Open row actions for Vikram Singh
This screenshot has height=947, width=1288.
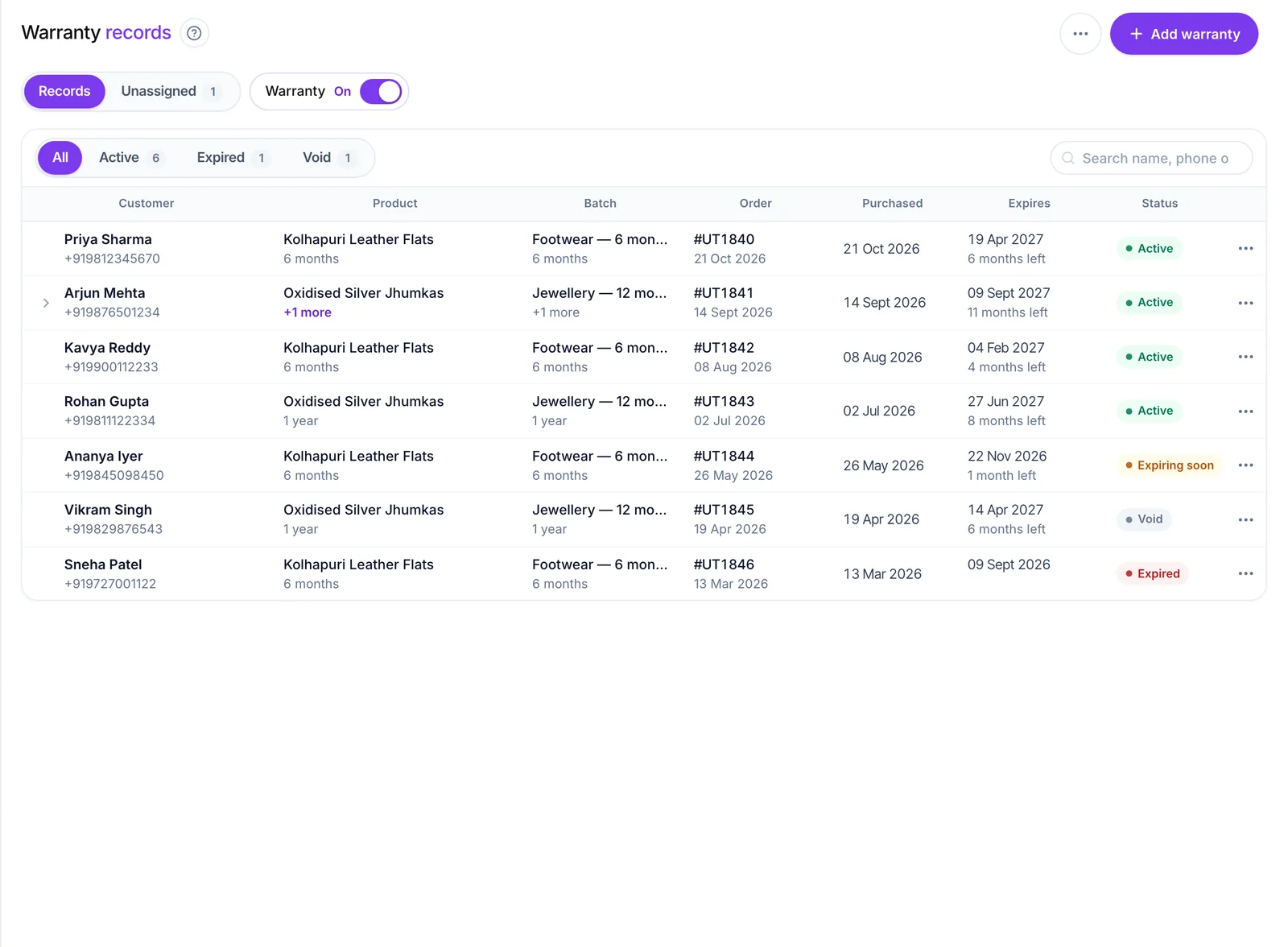(1245, 519)
